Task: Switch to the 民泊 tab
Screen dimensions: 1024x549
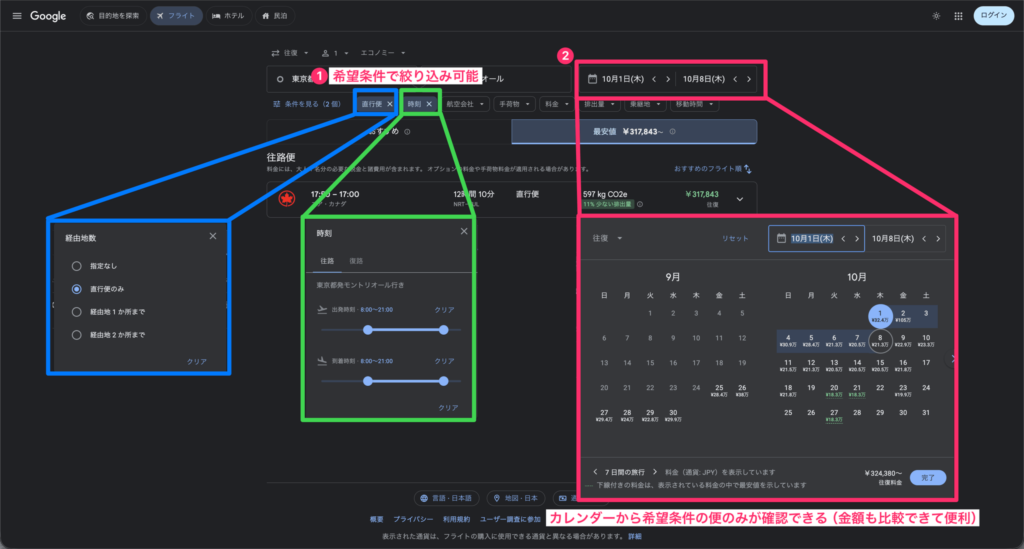Action: click(x=275, y=16)
